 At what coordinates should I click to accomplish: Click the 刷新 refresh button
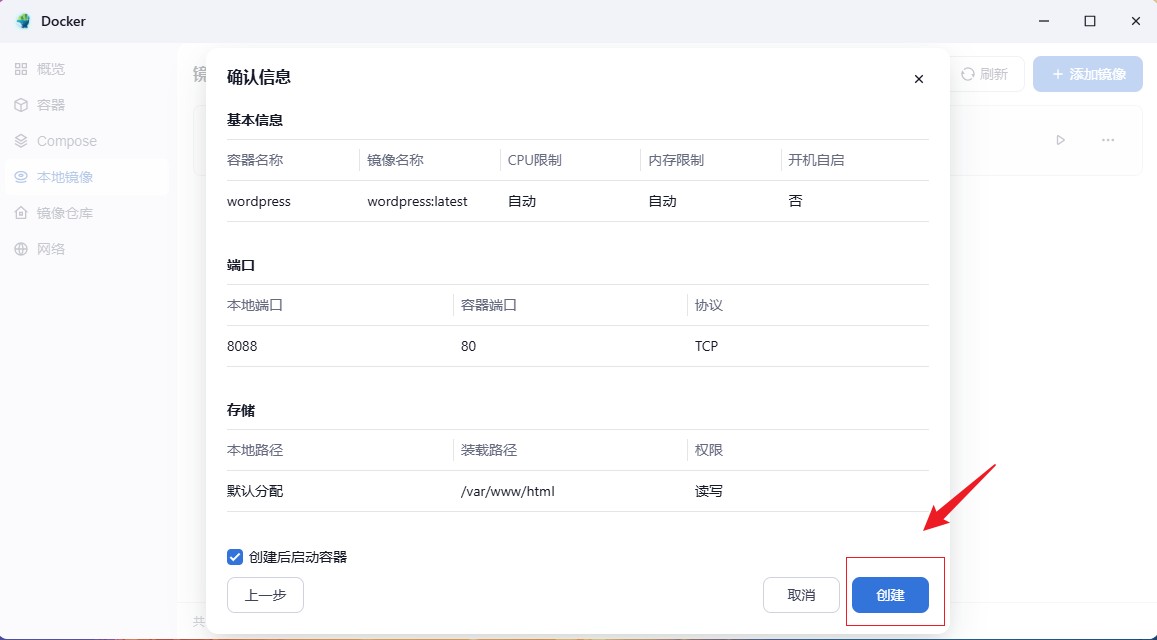coord(985,74)
